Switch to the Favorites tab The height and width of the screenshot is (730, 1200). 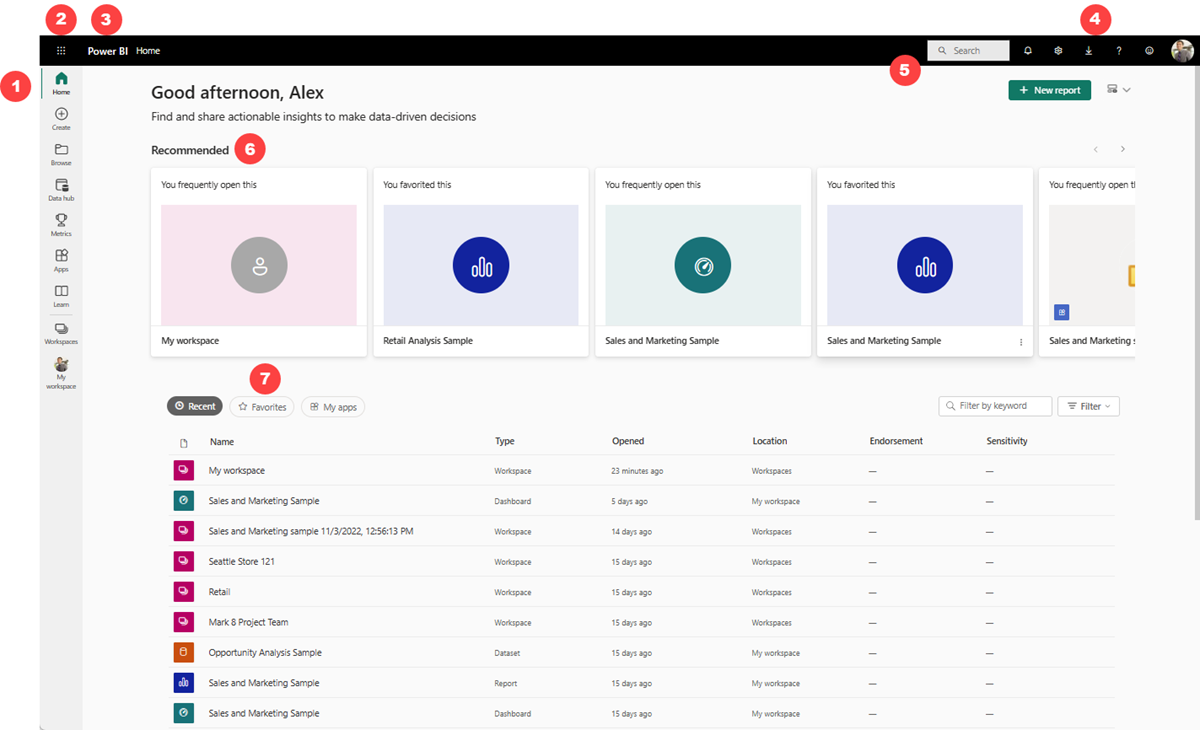[262, 407]
